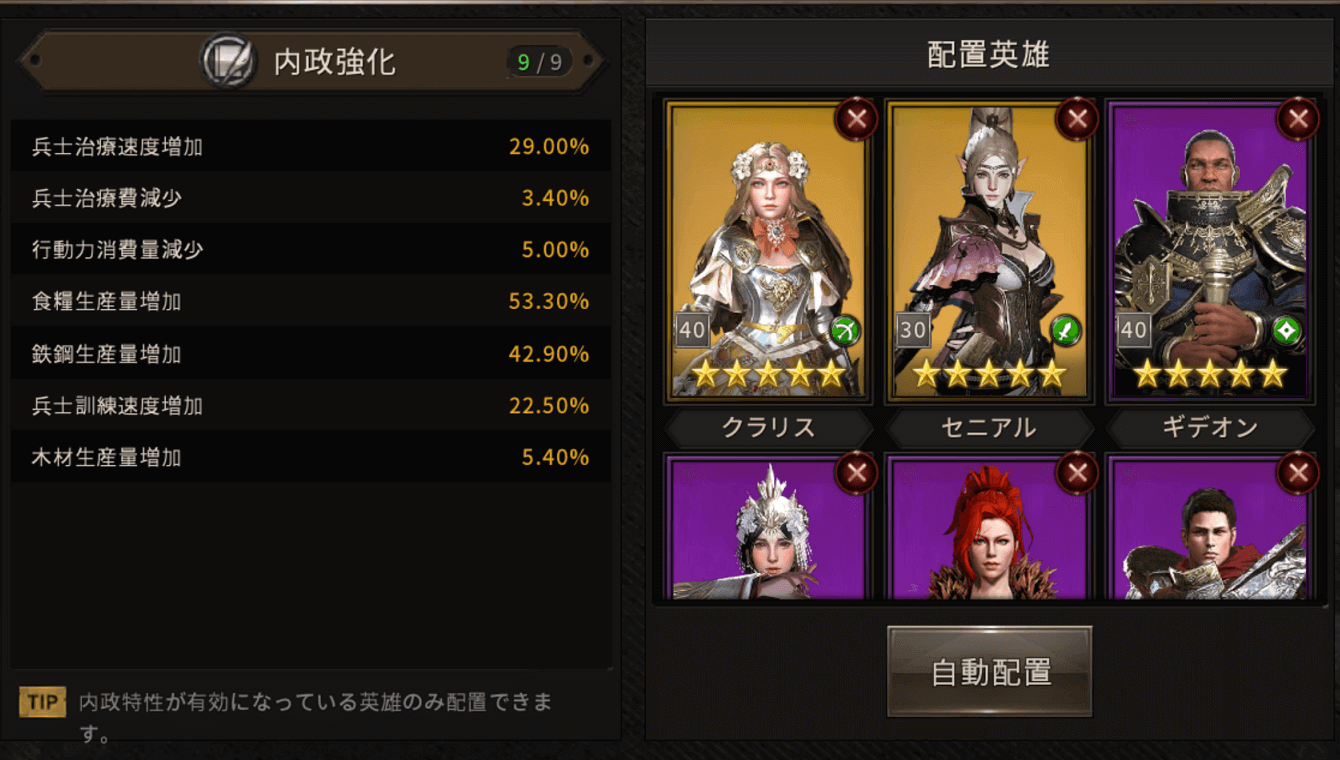Image resolution: width=1340 pixels, height=760 pixels.
Task: Click the 内政強化 quill header icon
Action: (x=228, y=62)
